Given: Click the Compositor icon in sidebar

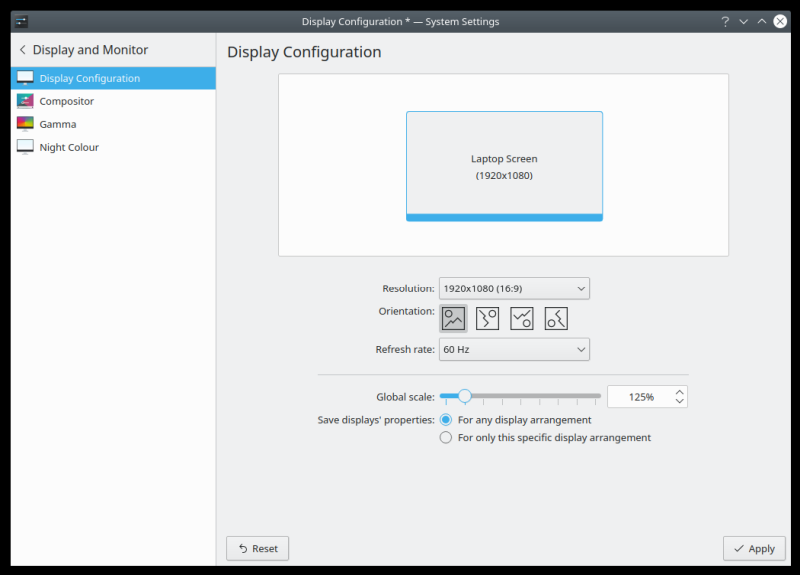Looking at the screenshot, I should coord(25,101).
